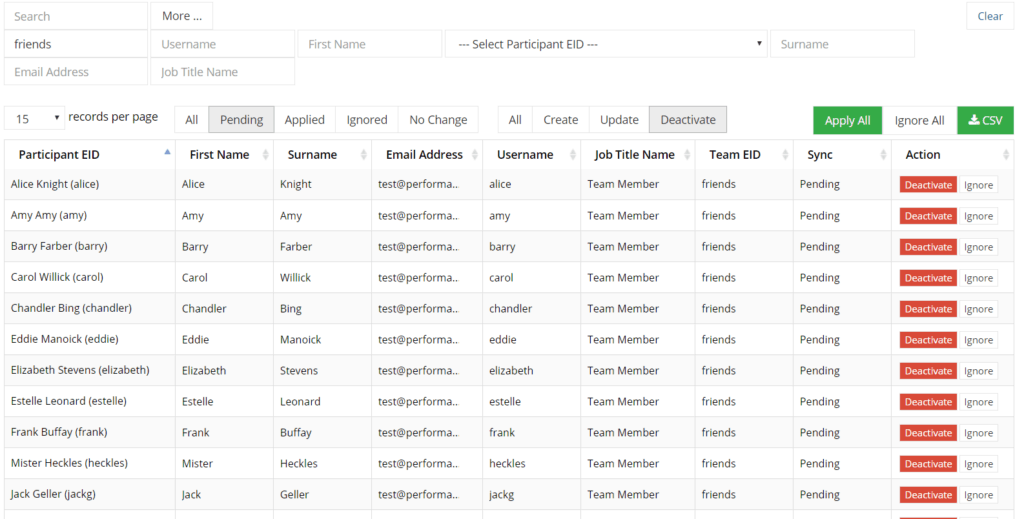Deactivate Amy Amy
The image size is (1024, 519).
pyautogui.click(x=928, y=216)
